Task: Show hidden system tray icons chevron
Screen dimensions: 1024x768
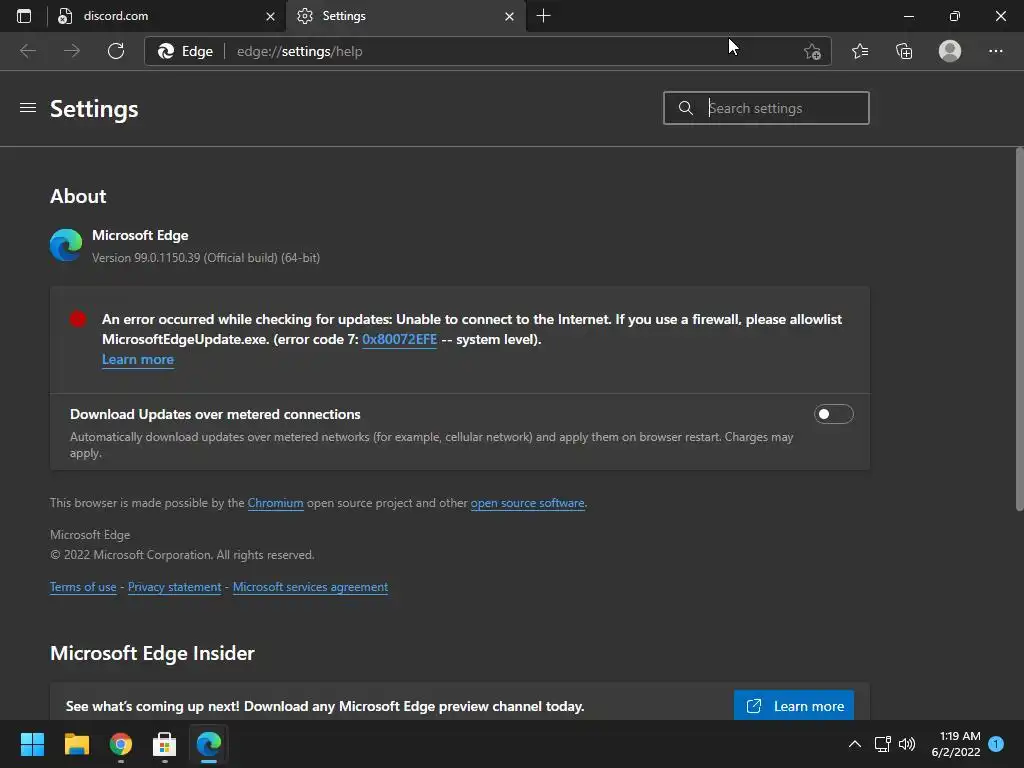Action: point(854,744)
